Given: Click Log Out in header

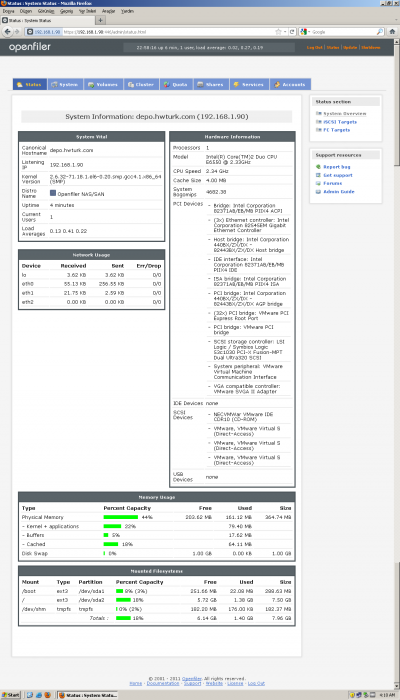Looking at the screenshot, I should pos(315,47).
